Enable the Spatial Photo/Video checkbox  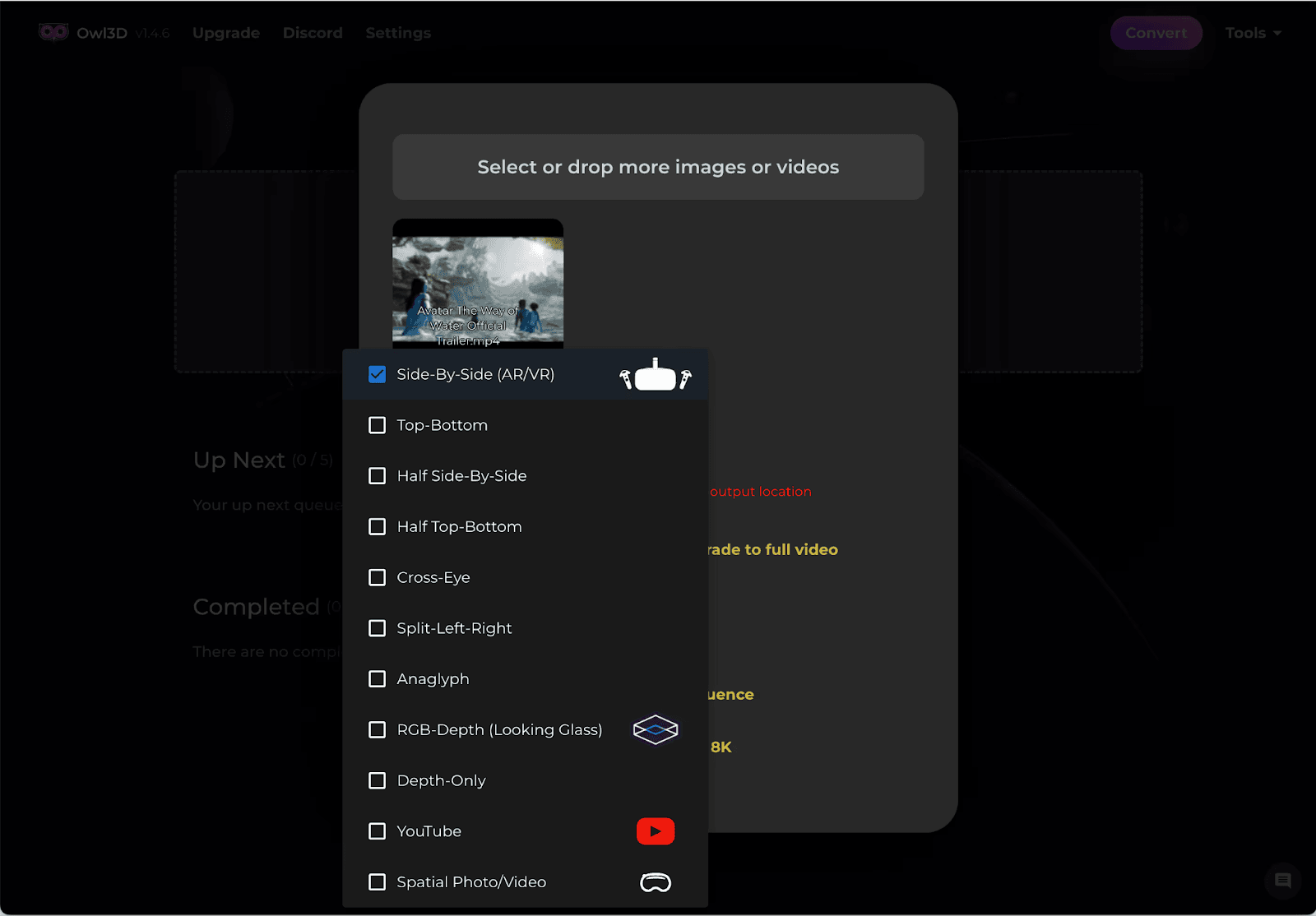tap(378, 882)
